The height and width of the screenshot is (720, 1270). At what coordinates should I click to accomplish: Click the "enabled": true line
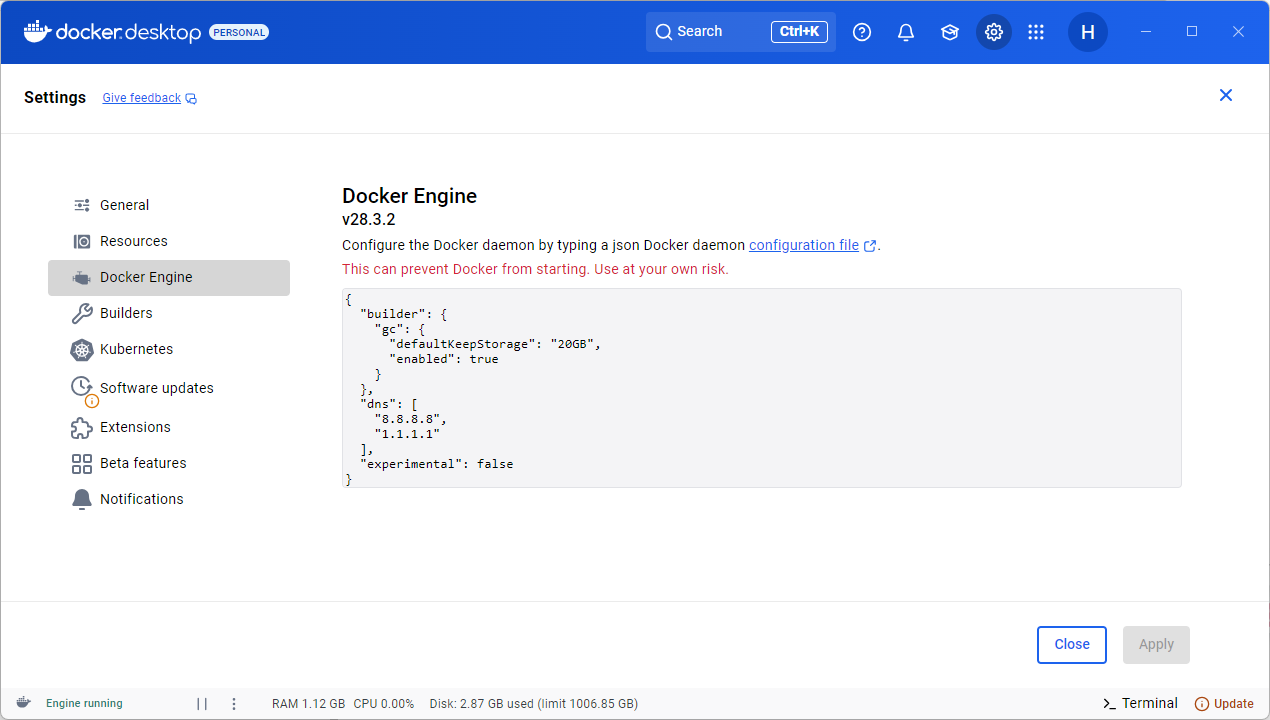tap(443, 359)
